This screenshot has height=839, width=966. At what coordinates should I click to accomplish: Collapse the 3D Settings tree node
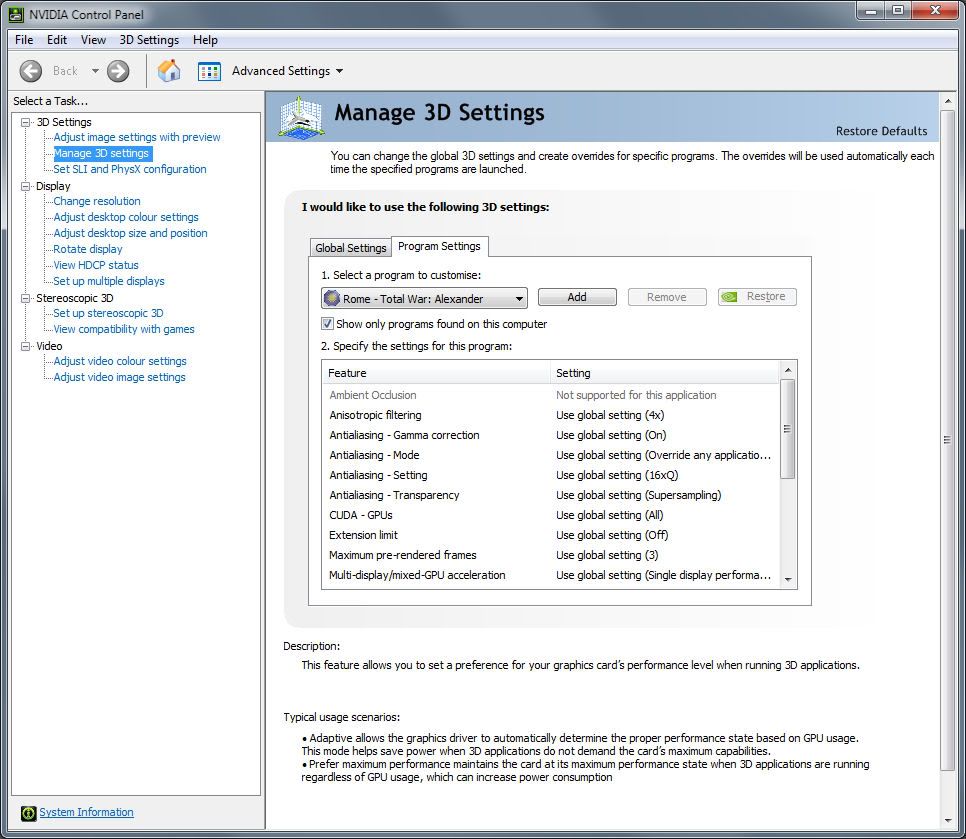26,122
